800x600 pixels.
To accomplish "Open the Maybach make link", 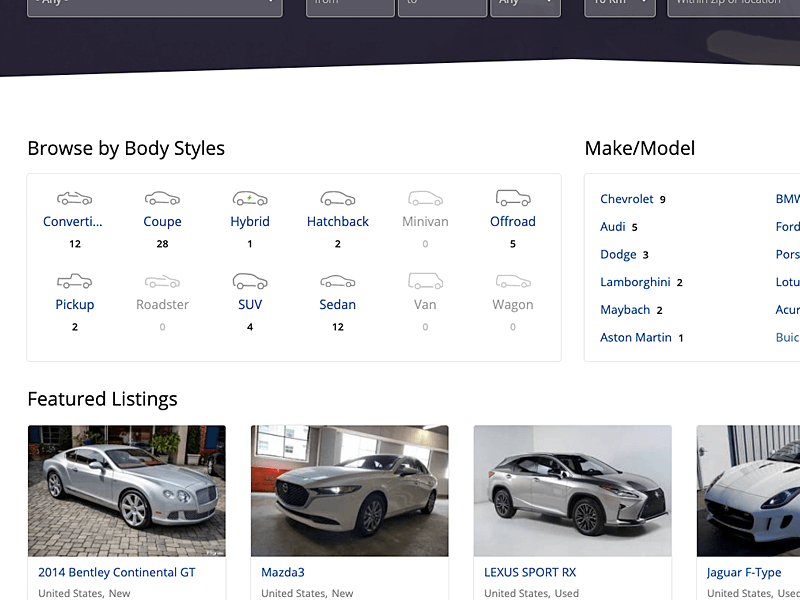I will [x=625, y=310].
